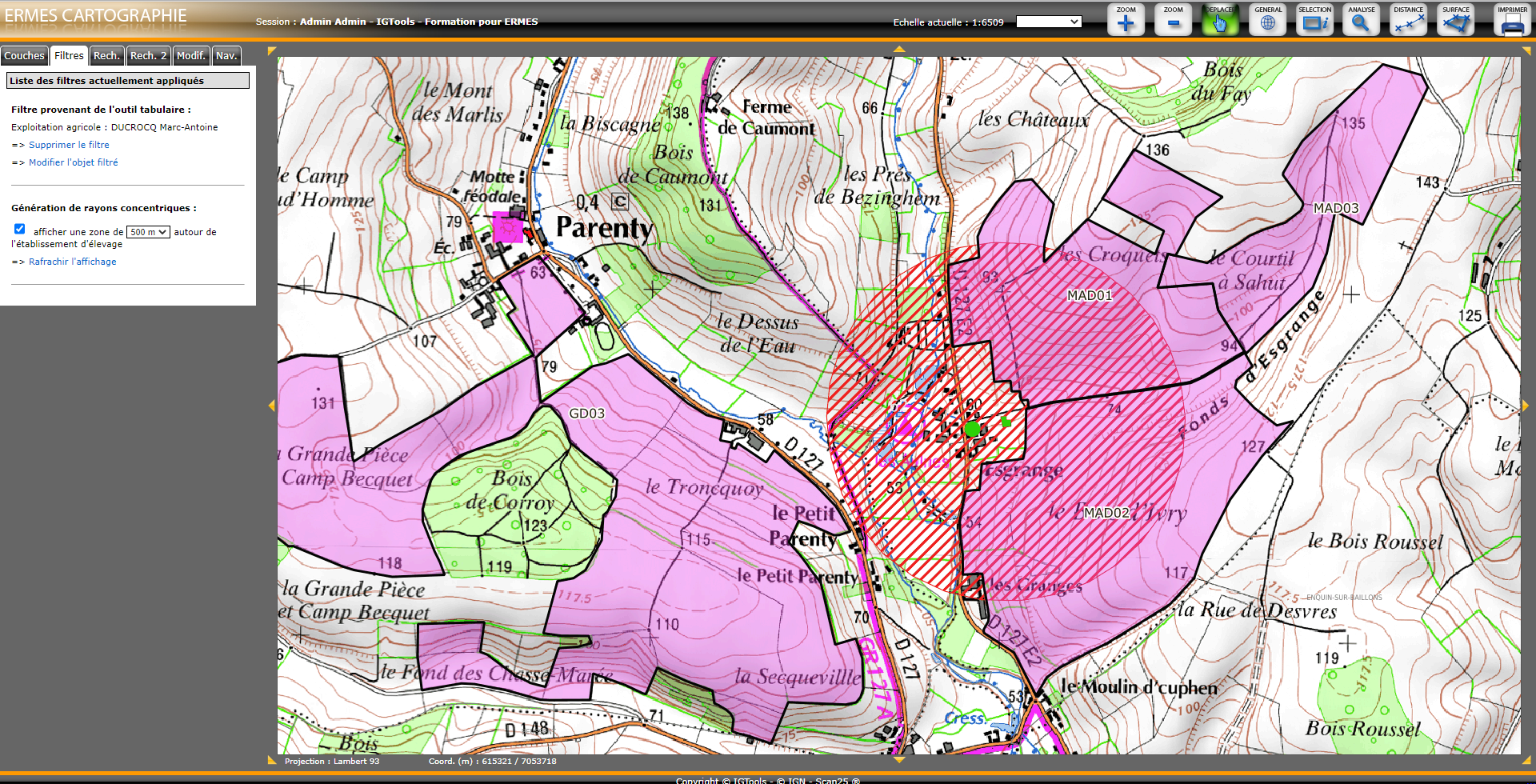Open the Analyse magnifier tool
This screenshot has width=1536, height=784.
pyautogui.click(x=1361, y=21)
